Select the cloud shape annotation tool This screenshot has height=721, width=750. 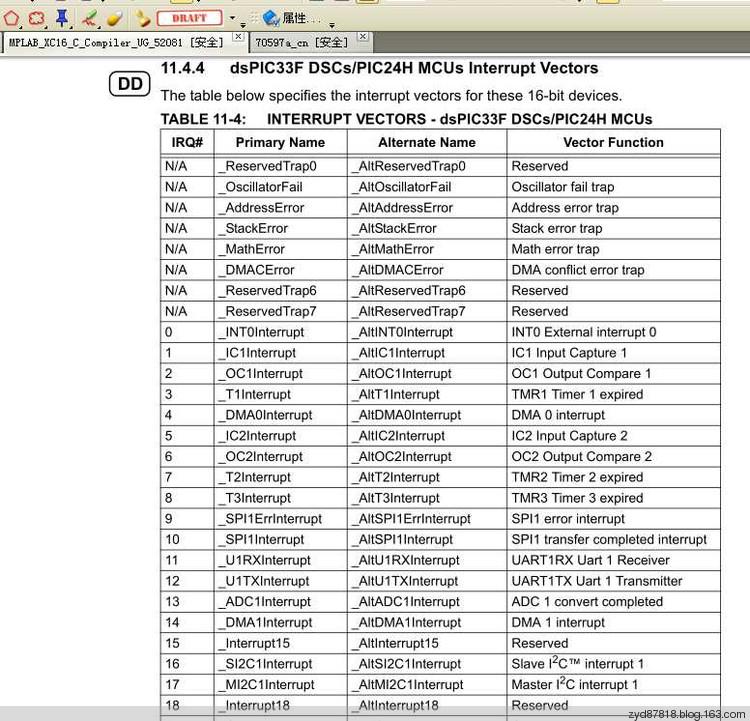pos(36,18)
